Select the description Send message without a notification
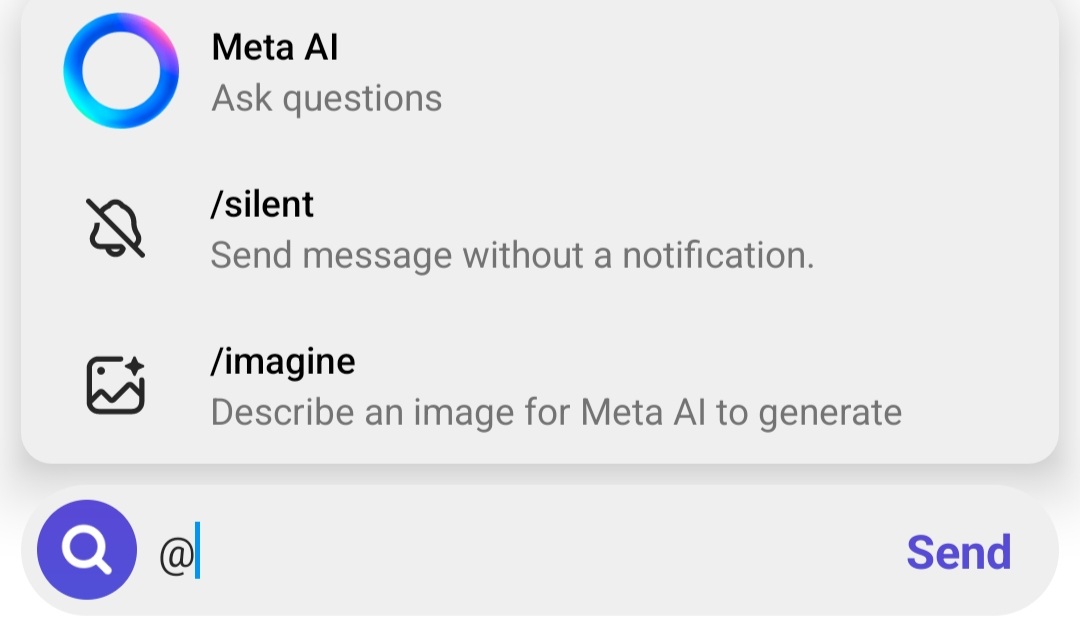The image size is (1080, 625). pos(512,255)
